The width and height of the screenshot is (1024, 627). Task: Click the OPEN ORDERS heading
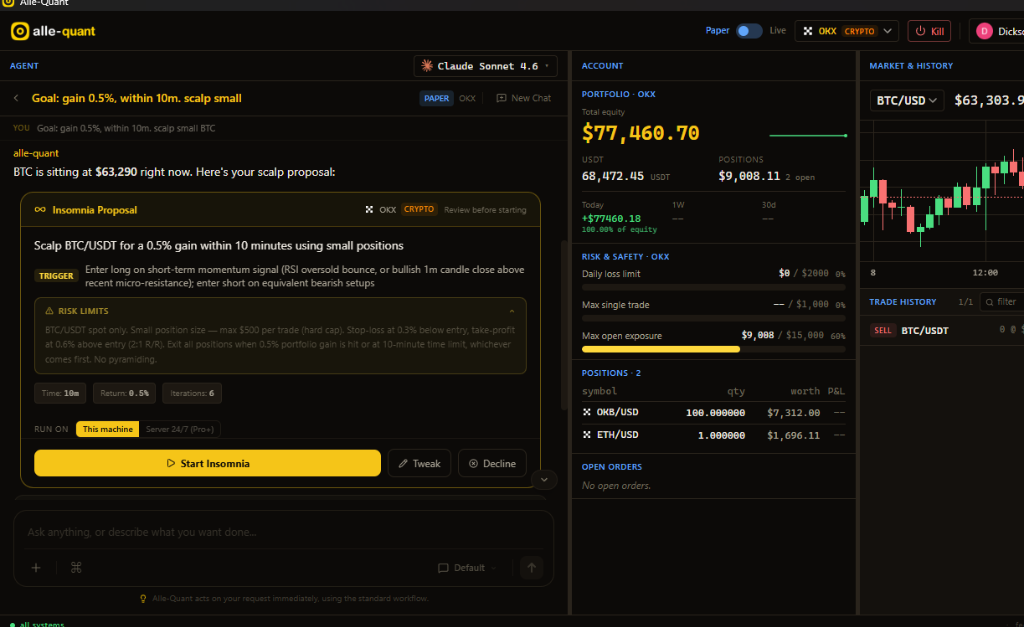click(x=612, y=467)
